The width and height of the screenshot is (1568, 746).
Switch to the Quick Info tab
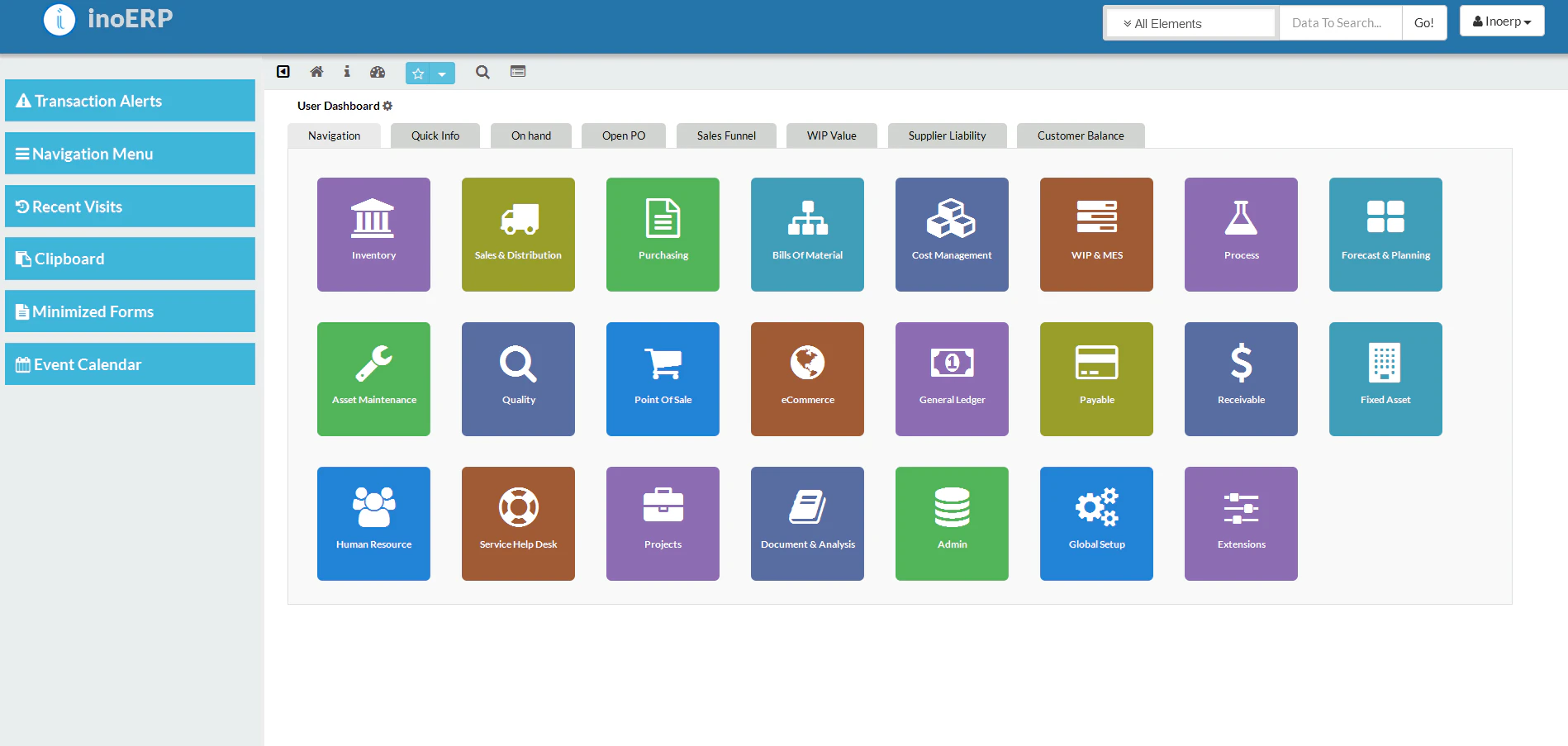tap(435, 135)
